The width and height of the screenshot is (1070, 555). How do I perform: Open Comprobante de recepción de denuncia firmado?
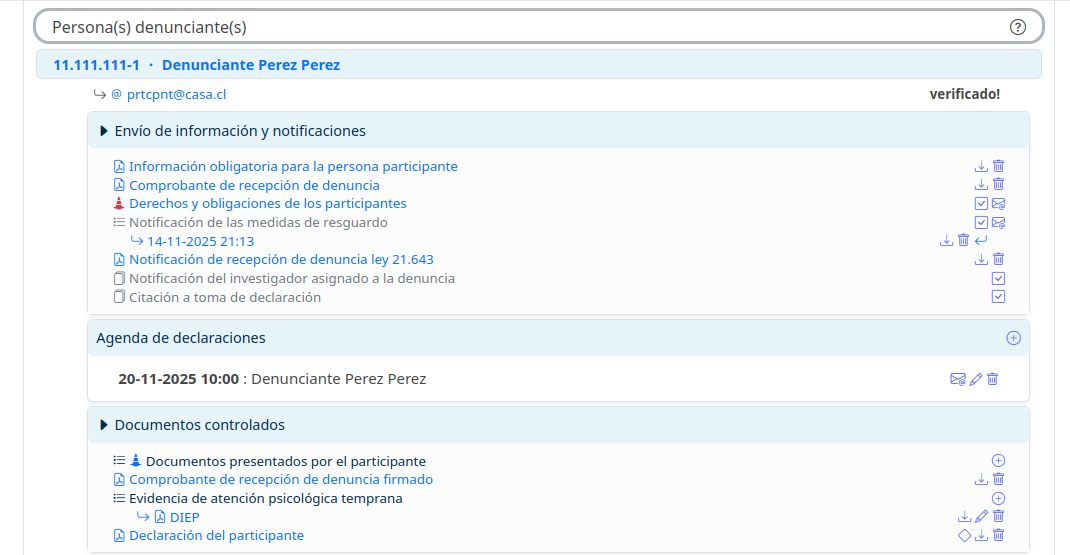pyautogui.click(x=281, y=480)
